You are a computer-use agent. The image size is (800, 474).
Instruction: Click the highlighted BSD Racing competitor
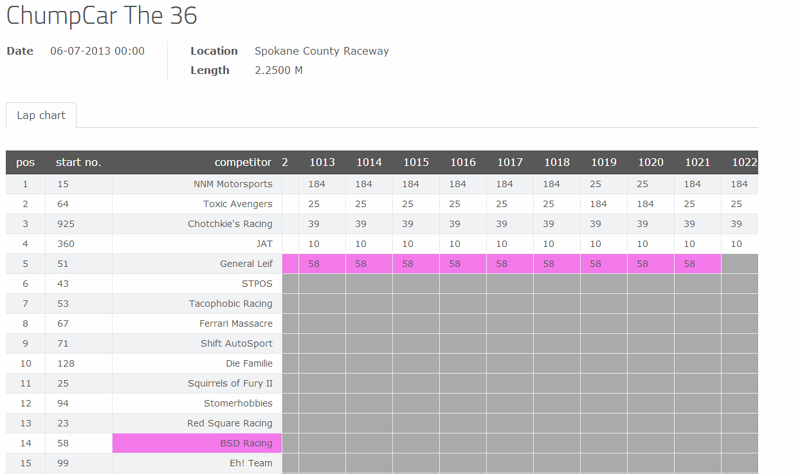(246, 443)
